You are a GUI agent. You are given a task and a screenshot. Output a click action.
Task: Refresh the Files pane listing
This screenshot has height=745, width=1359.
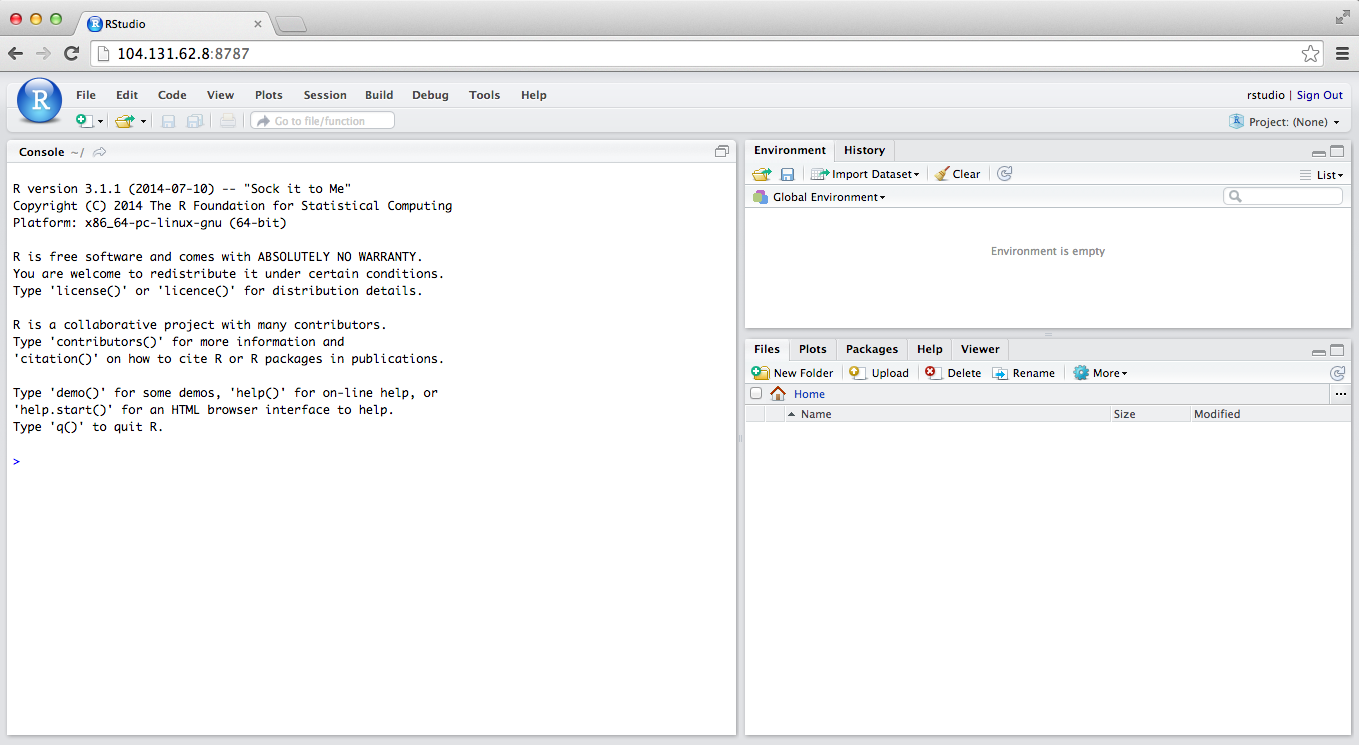click(x=1337, y=373)
